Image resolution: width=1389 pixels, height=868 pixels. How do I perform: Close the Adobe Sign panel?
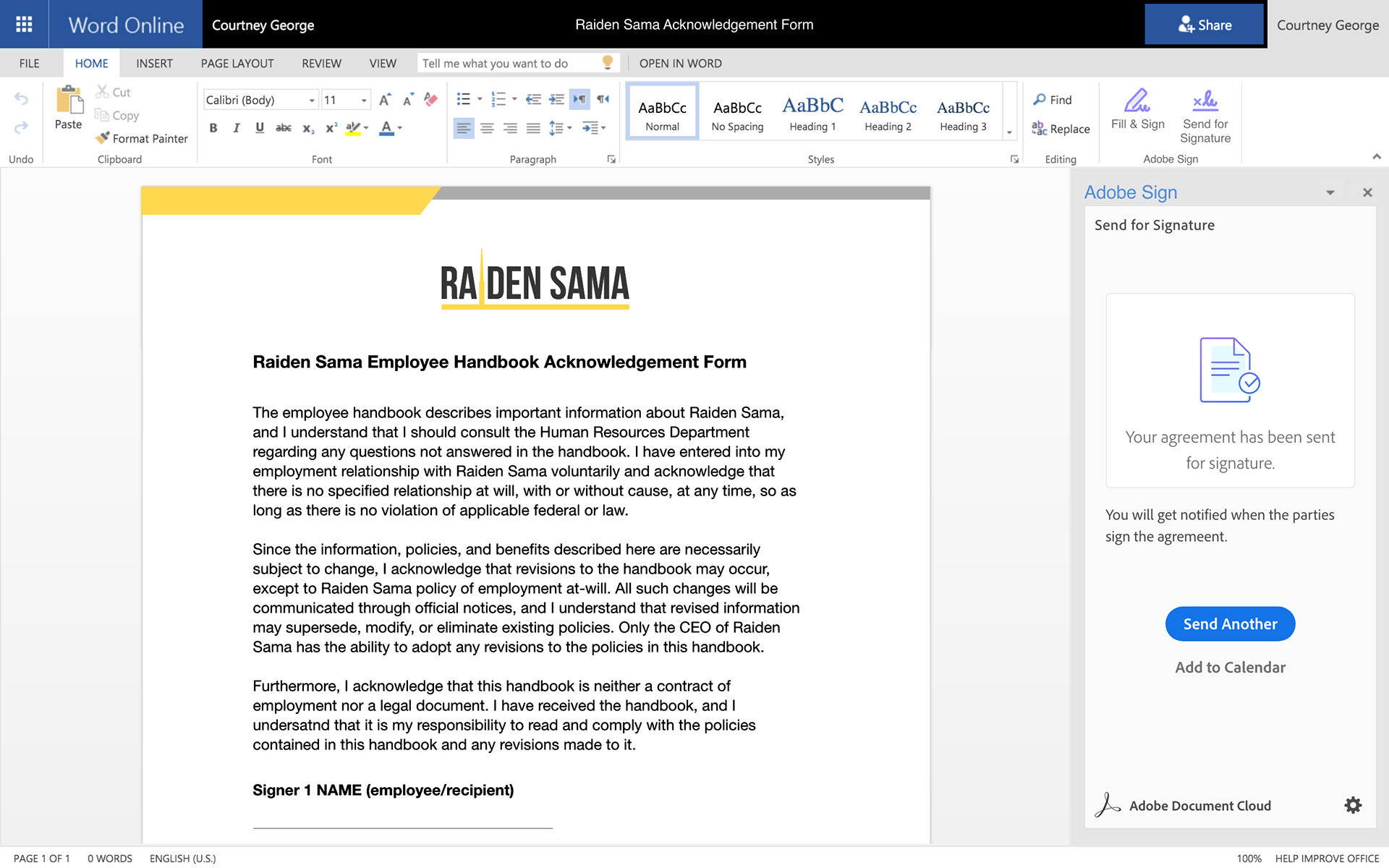tap(1367, 192)
